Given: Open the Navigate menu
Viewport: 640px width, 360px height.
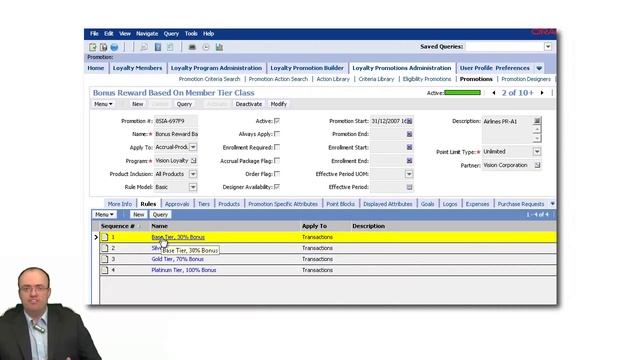Looking at the screenshot, I should [147, 34].
